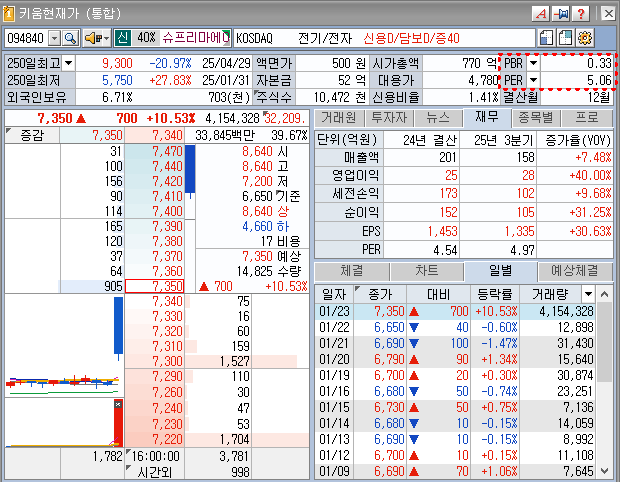
Task: Click the 일자 column header
Action: 334,294
